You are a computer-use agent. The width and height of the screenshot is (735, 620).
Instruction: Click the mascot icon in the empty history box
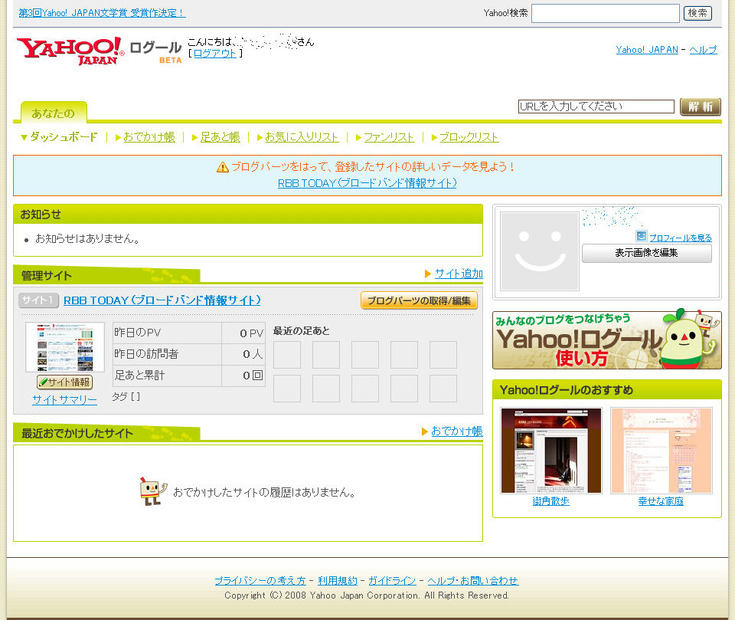click(x=153, y=491)
